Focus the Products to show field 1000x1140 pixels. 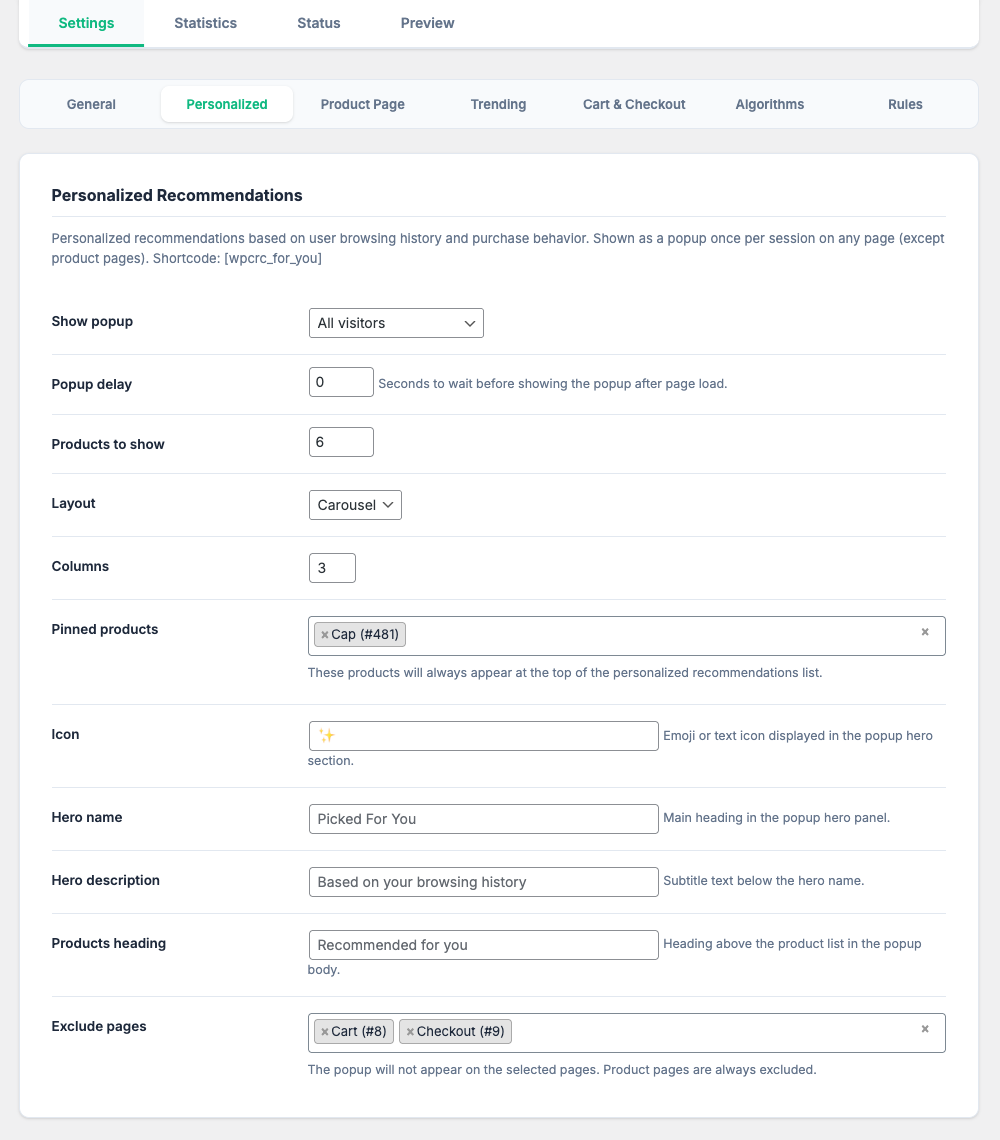(341, 442)
